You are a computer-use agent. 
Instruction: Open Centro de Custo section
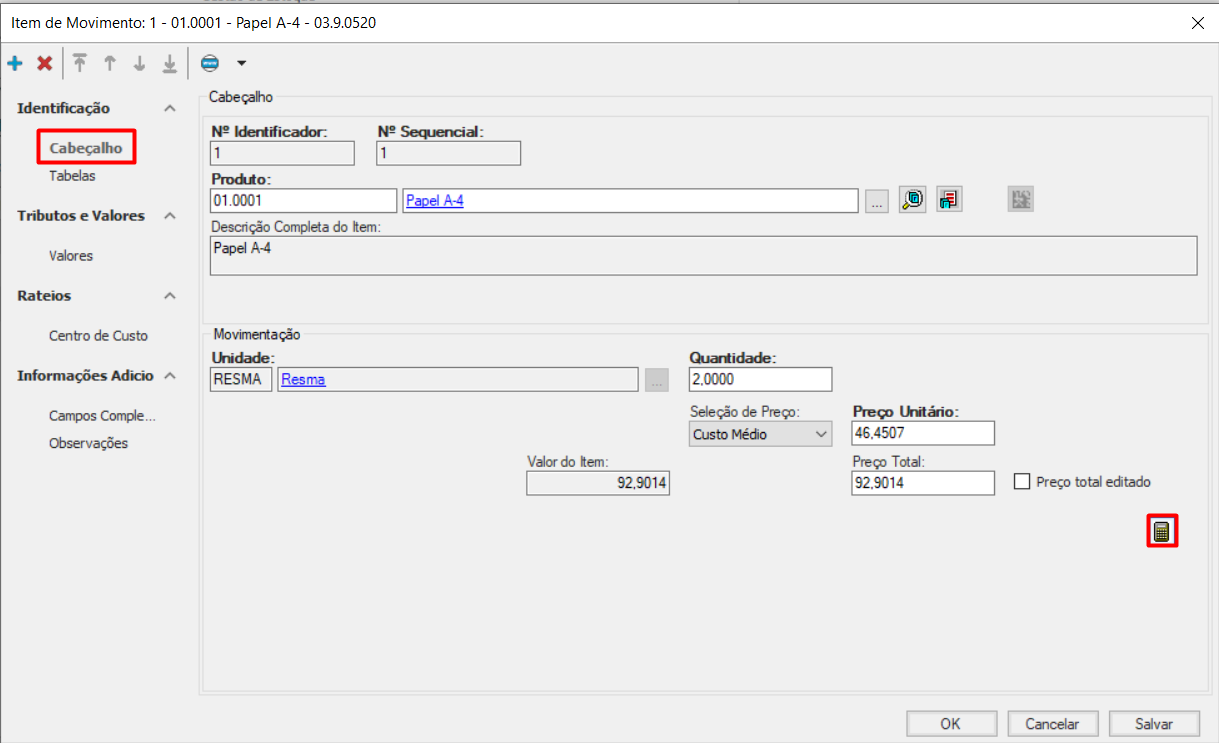(x=98, y=336)
